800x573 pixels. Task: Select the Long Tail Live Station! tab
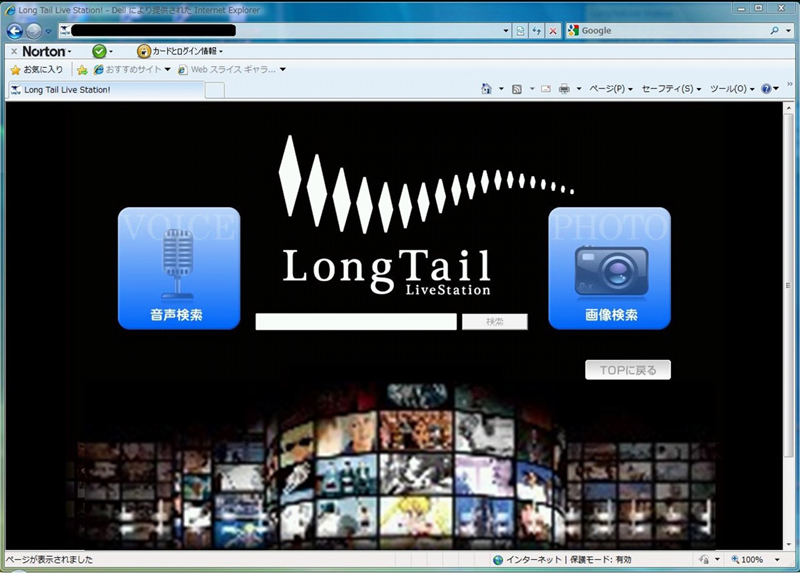coord(106,90)
